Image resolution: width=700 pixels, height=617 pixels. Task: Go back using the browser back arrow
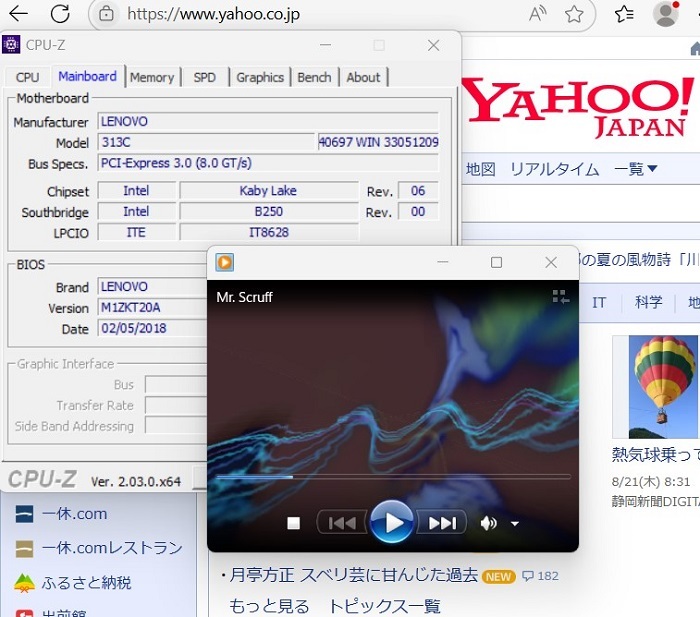(18, 14)
